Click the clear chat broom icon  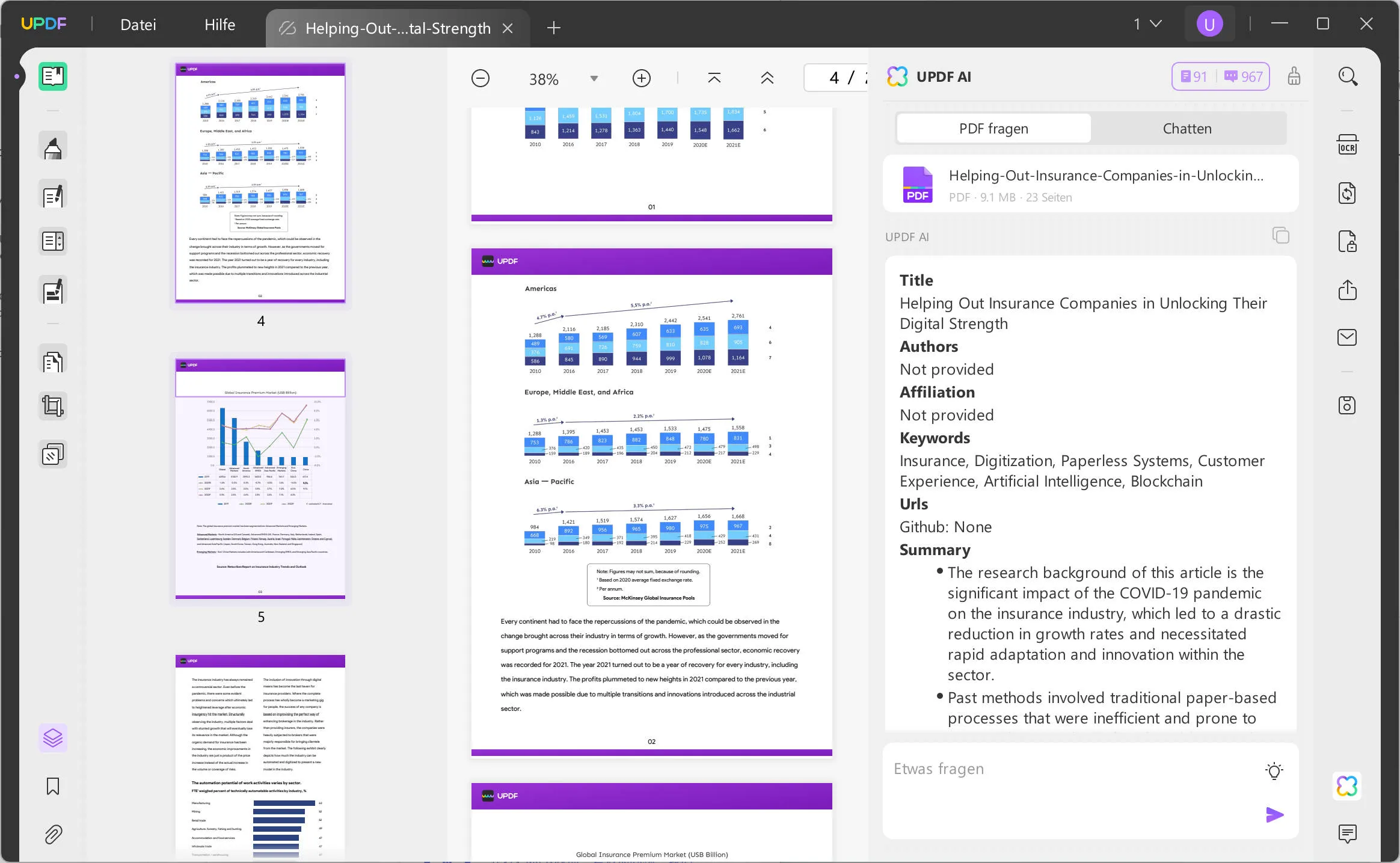[1294, 76]
